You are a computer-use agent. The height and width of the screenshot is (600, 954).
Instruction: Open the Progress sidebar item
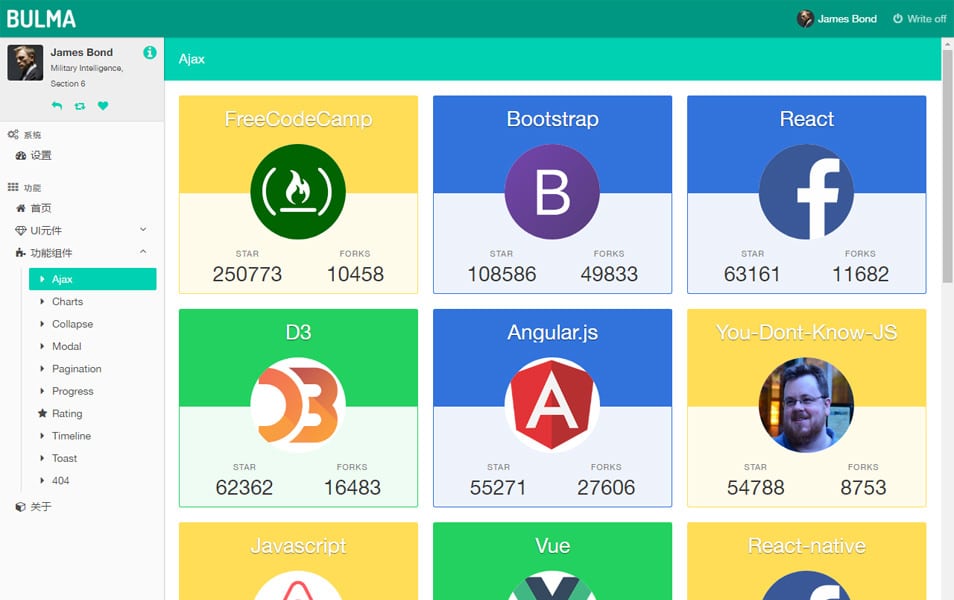click(x=92, y=391)
